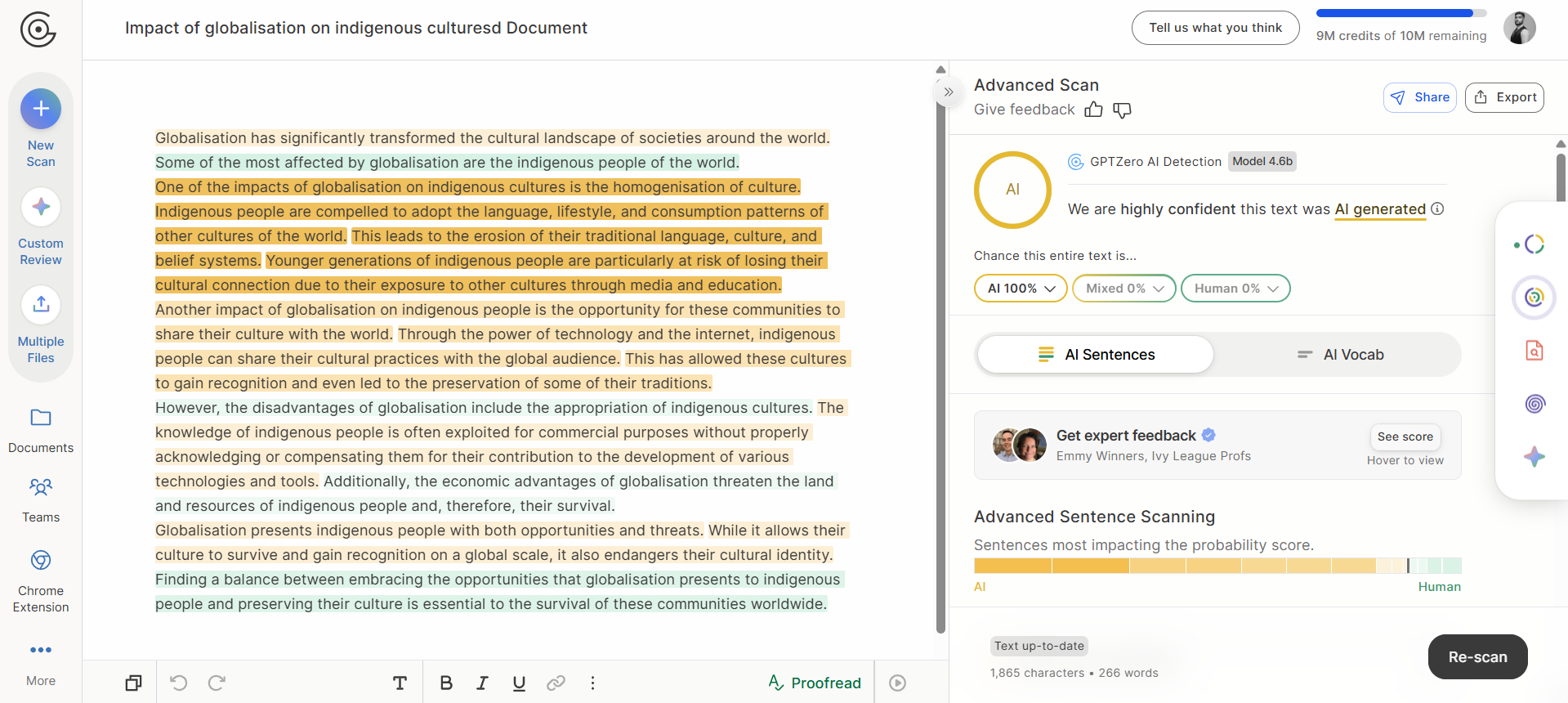Open Chrome Extension icon in sidebar
The height and width of the screenshot is (703, 1568).
[41, 560]
